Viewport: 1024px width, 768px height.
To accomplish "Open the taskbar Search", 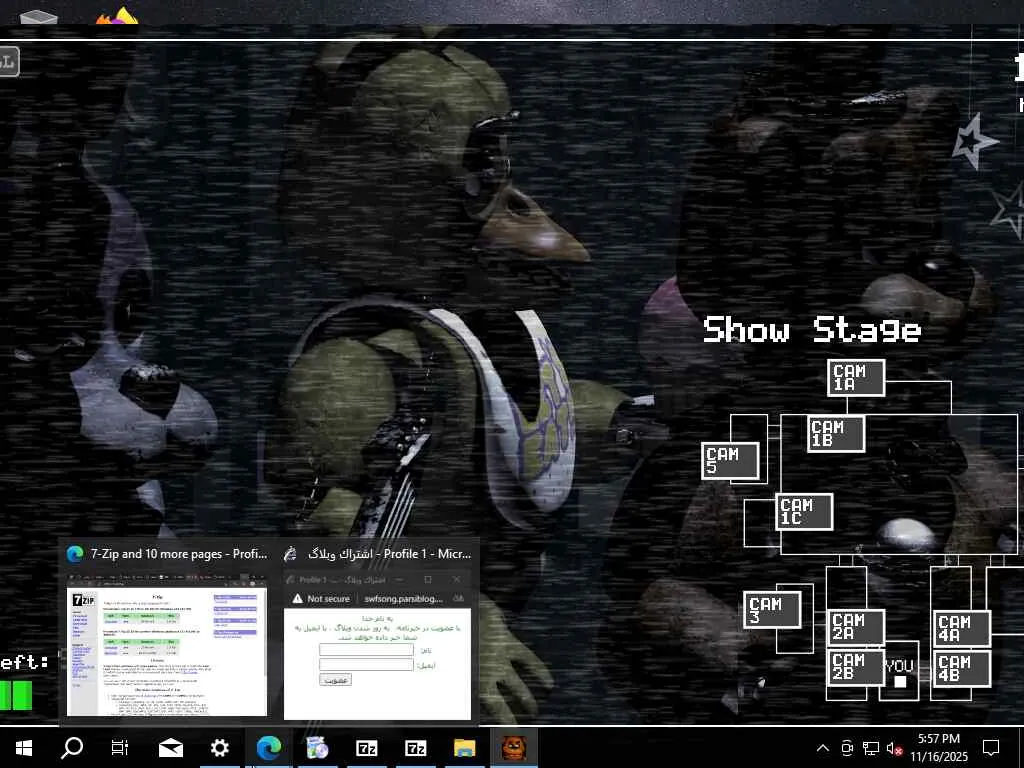I will pos(72,748).
